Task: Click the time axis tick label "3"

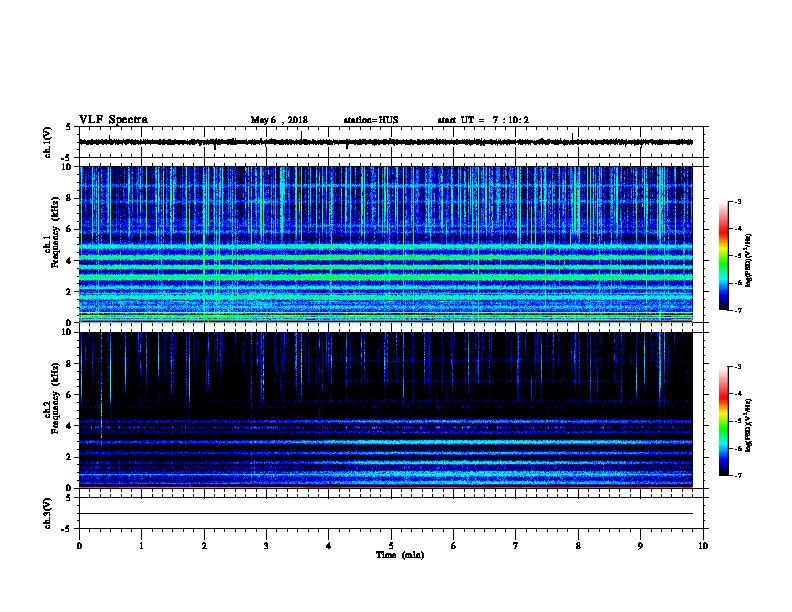Action: (x=267, y=545)
